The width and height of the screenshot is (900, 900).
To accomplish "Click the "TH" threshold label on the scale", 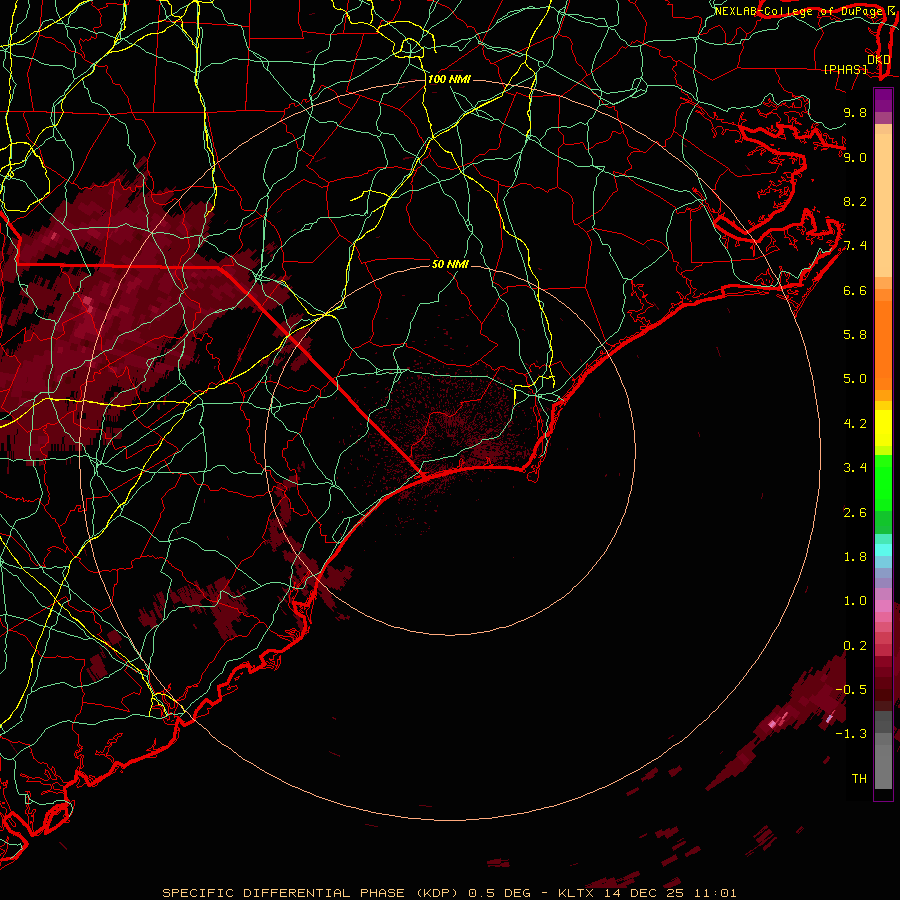I will [859, 779].
